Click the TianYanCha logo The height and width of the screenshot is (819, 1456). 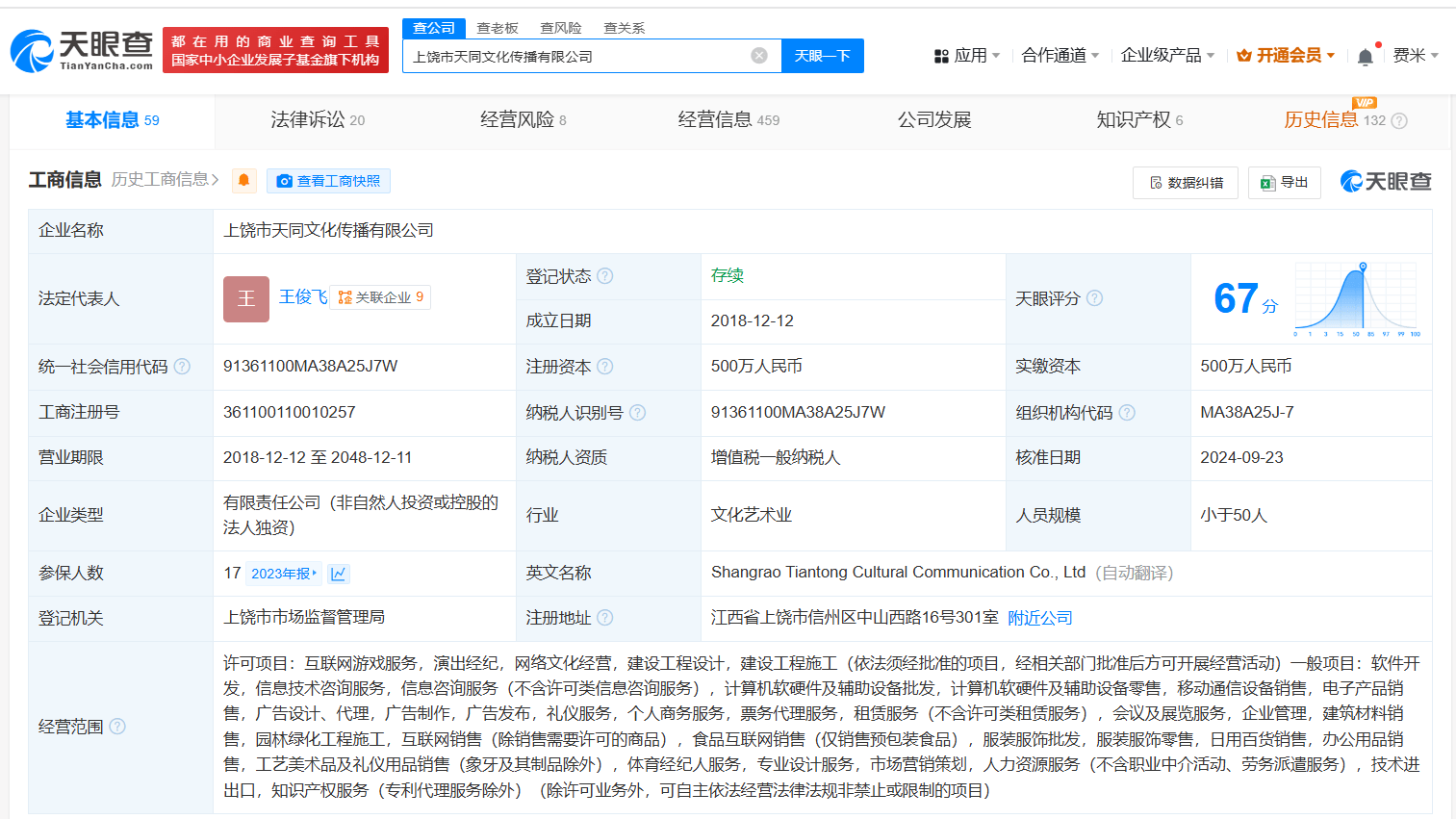[x=82, y=50]
